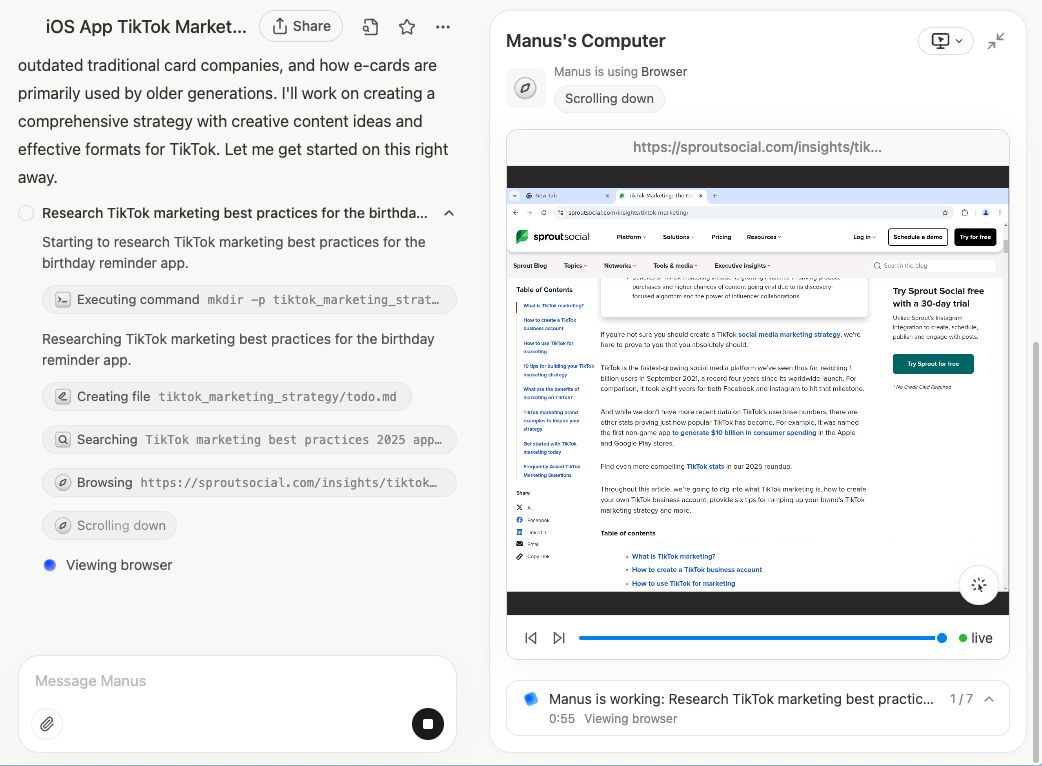The width and height of the screenshot is (1042, 766).
Task: Click the playback progress slider handle
Action: click(x=942, y=638)
